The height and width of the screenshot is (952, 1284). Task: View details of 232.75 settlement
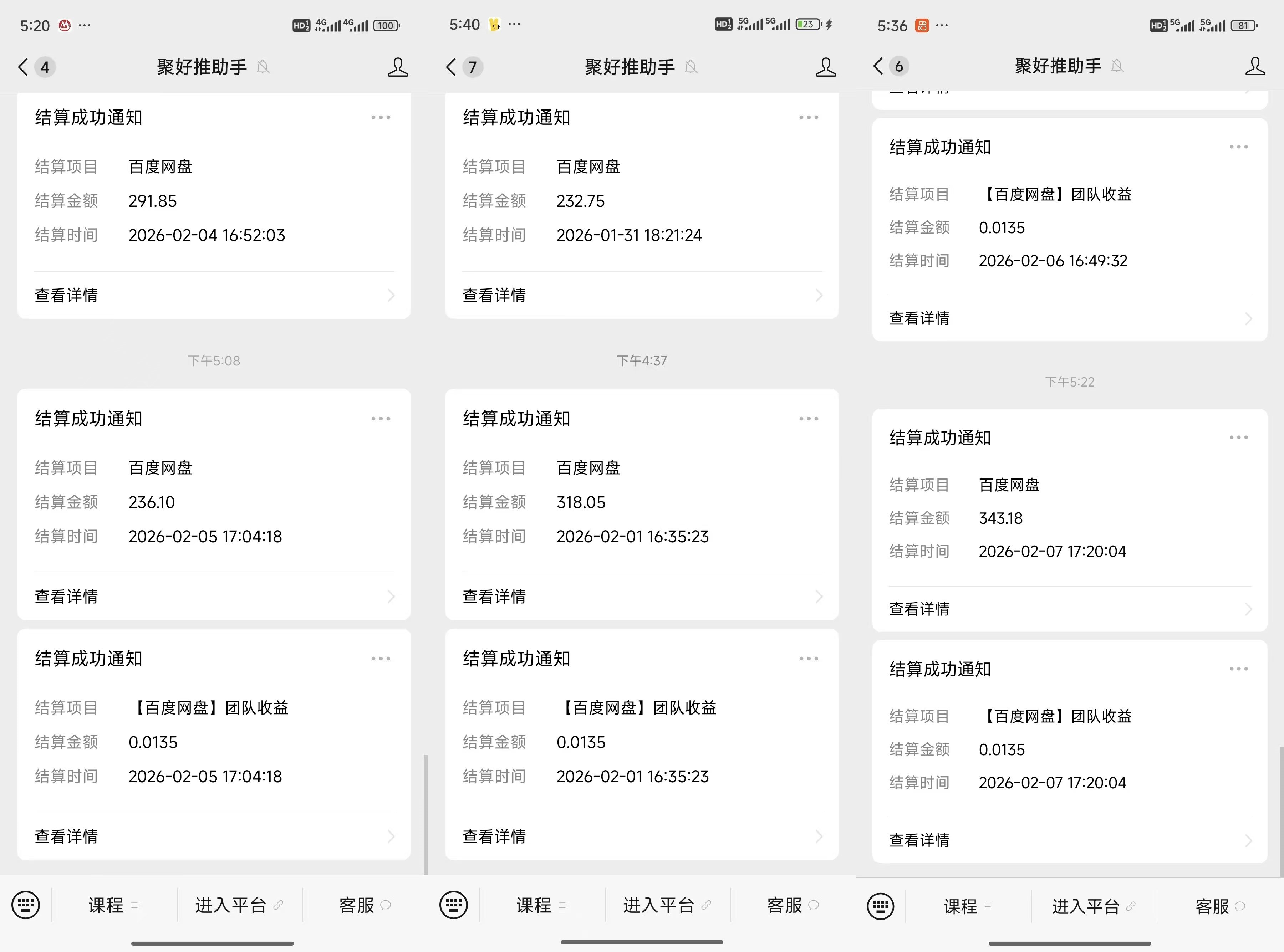[x=642, y=295]
